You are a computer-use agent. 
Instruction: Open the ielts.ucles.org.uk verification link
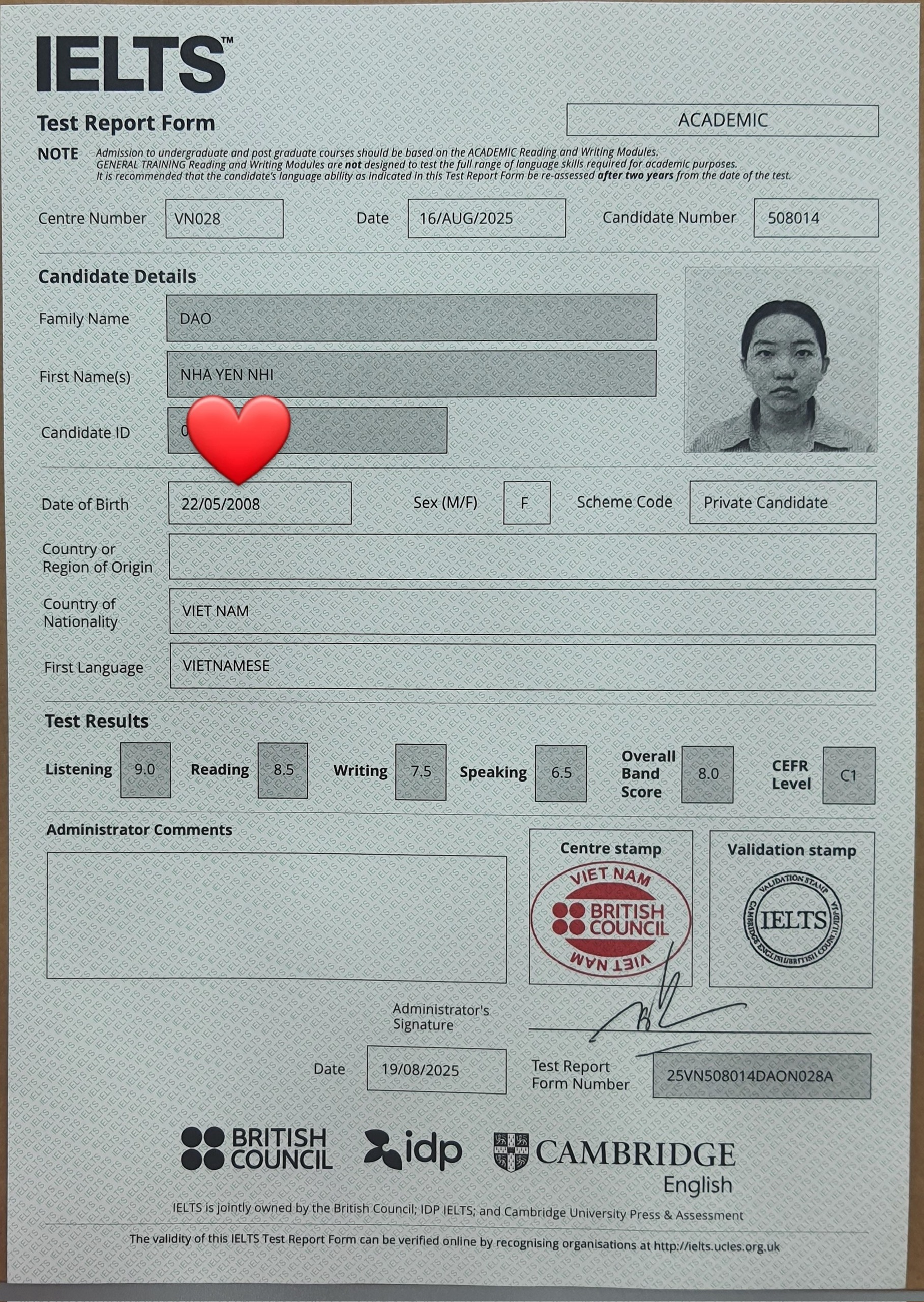click(x=717, y=1246)
